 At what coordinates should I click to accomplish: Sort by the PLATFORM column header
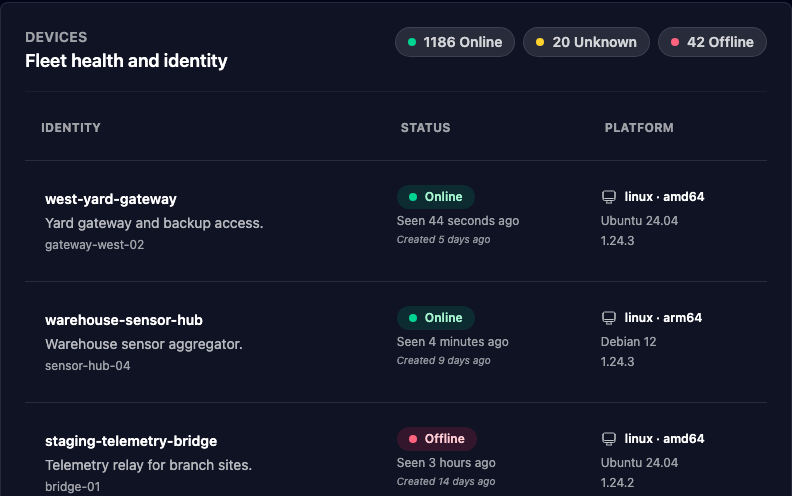[x=639, y=128]
